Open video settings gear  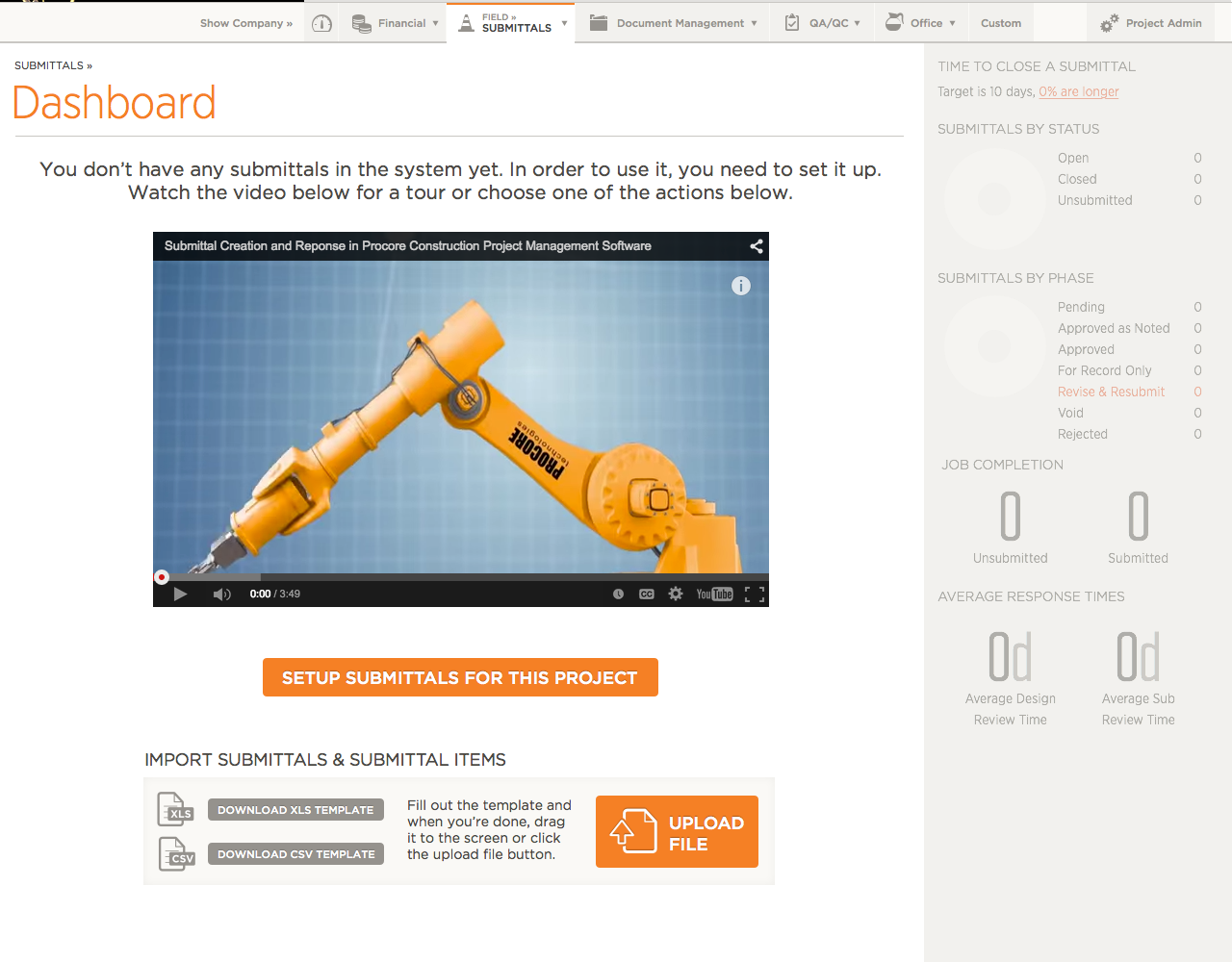(676, 594)
